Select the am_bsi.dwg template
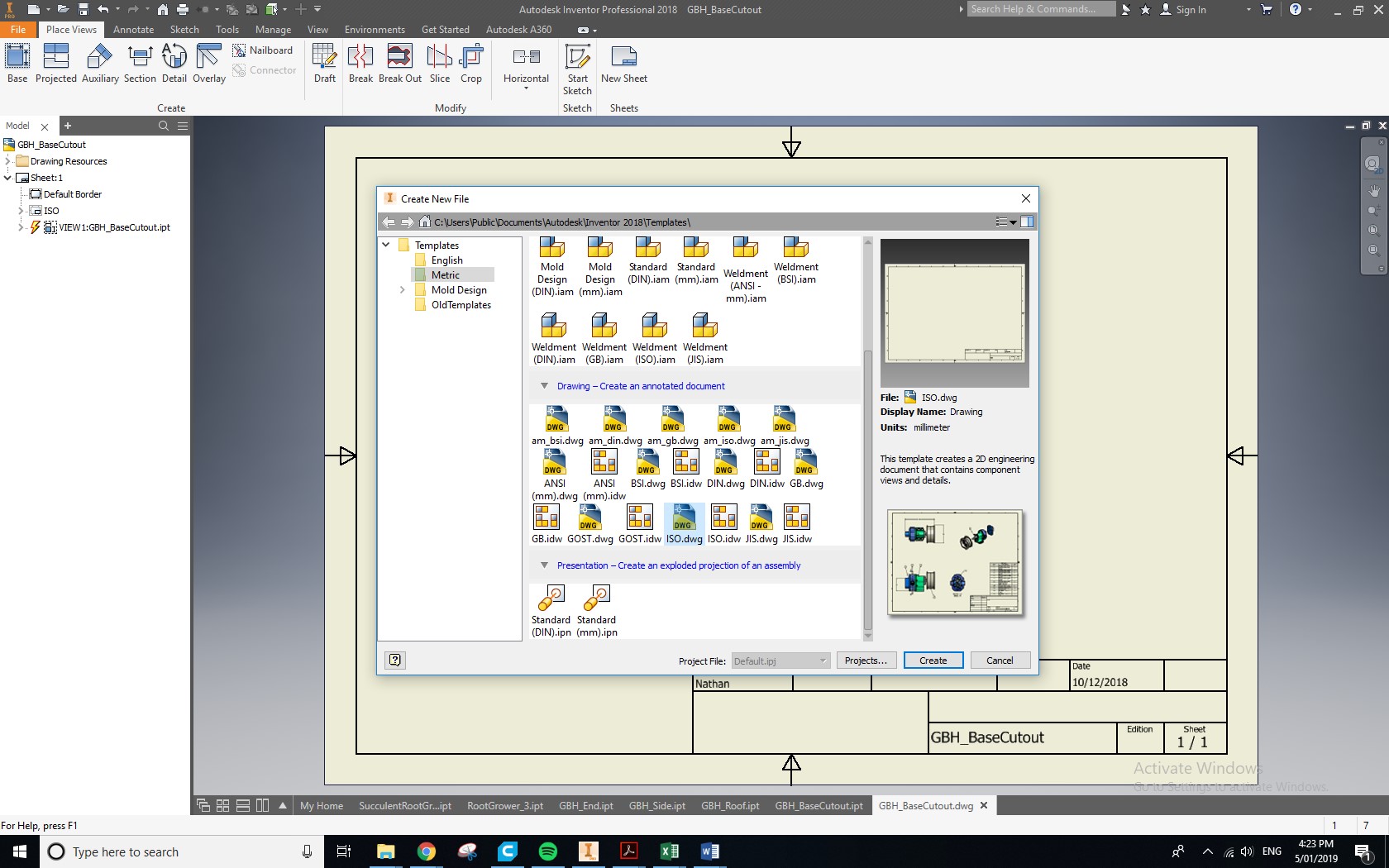The height and width of the screenshot is (868, 1389). point(557,426)
